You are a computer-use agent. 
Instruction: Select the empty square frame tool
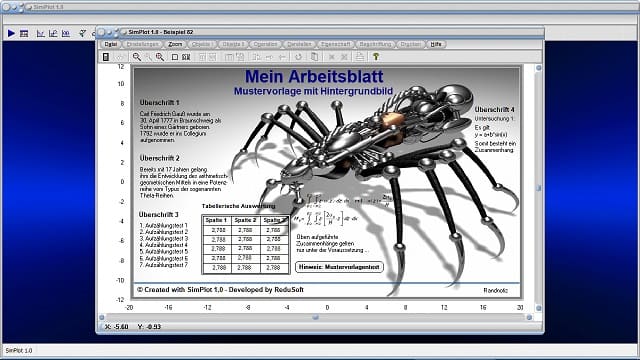coord(175,57)
